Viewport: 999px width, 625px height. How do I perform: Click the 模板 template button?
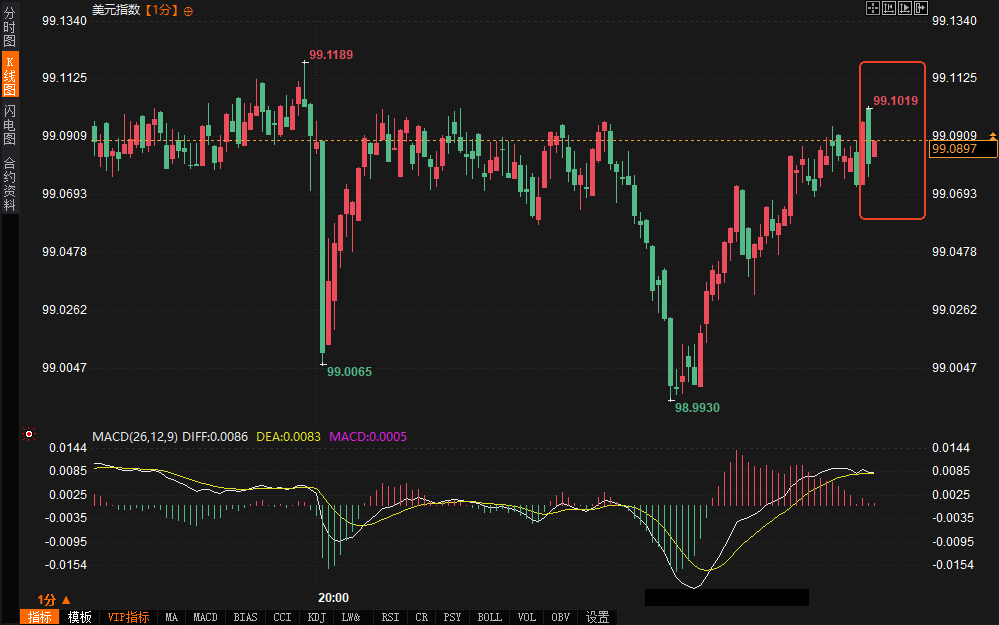click(79, 617)
